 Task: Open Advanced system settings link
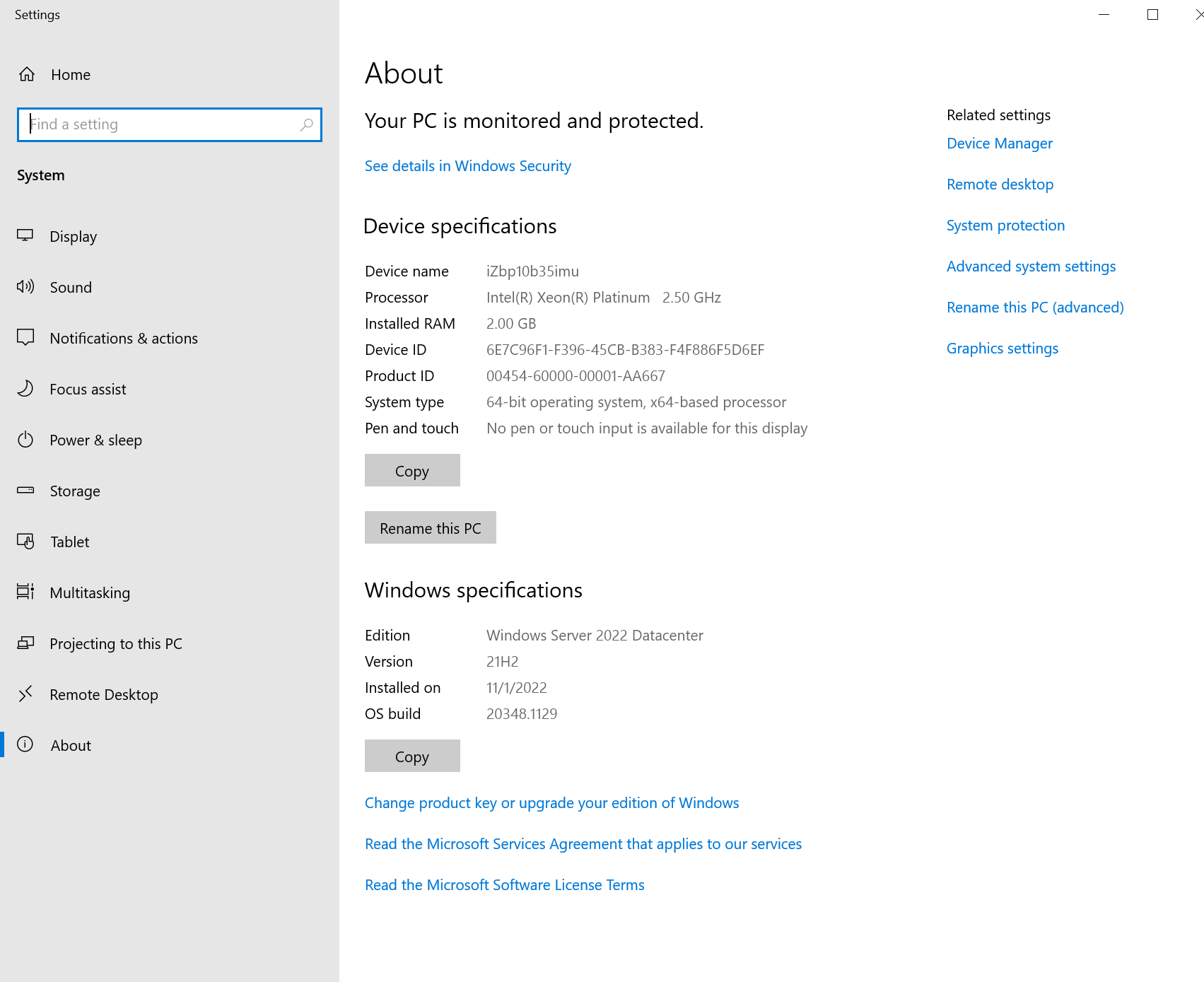click(x=1031, y=267)
